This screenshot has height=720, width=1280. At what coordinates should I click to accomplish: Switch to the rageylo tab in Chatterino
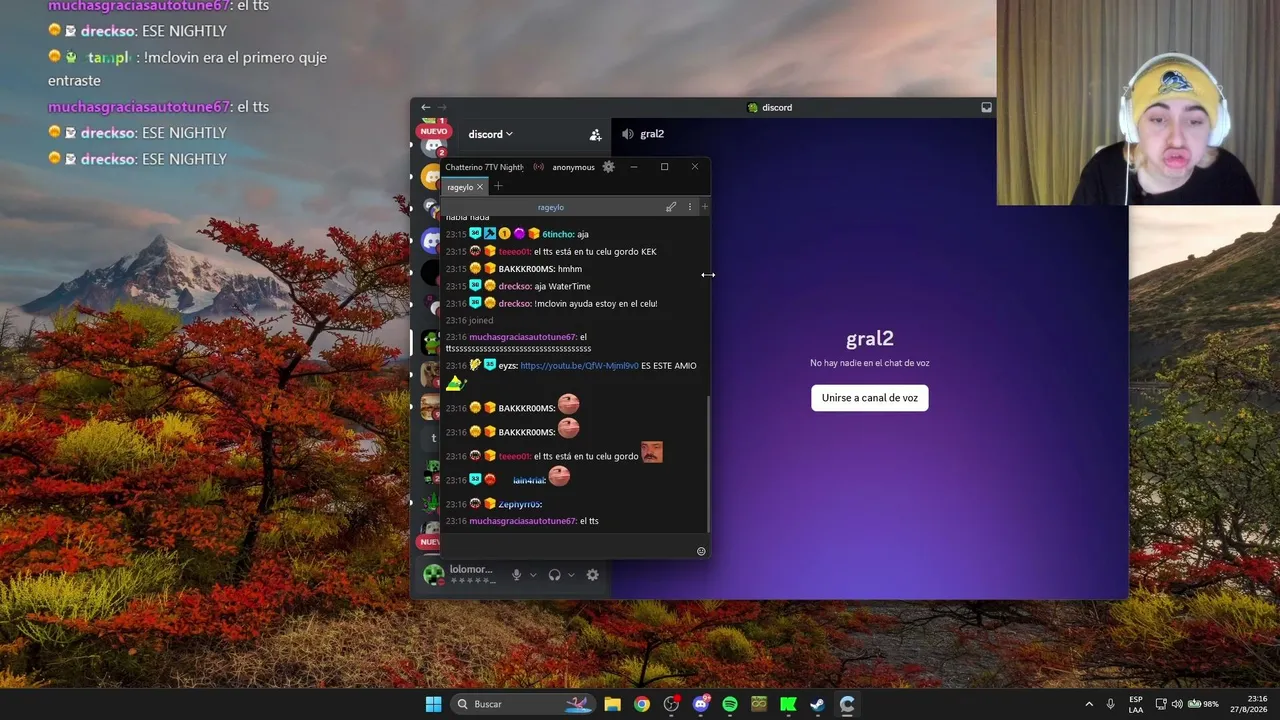click(x=460, y=187)
